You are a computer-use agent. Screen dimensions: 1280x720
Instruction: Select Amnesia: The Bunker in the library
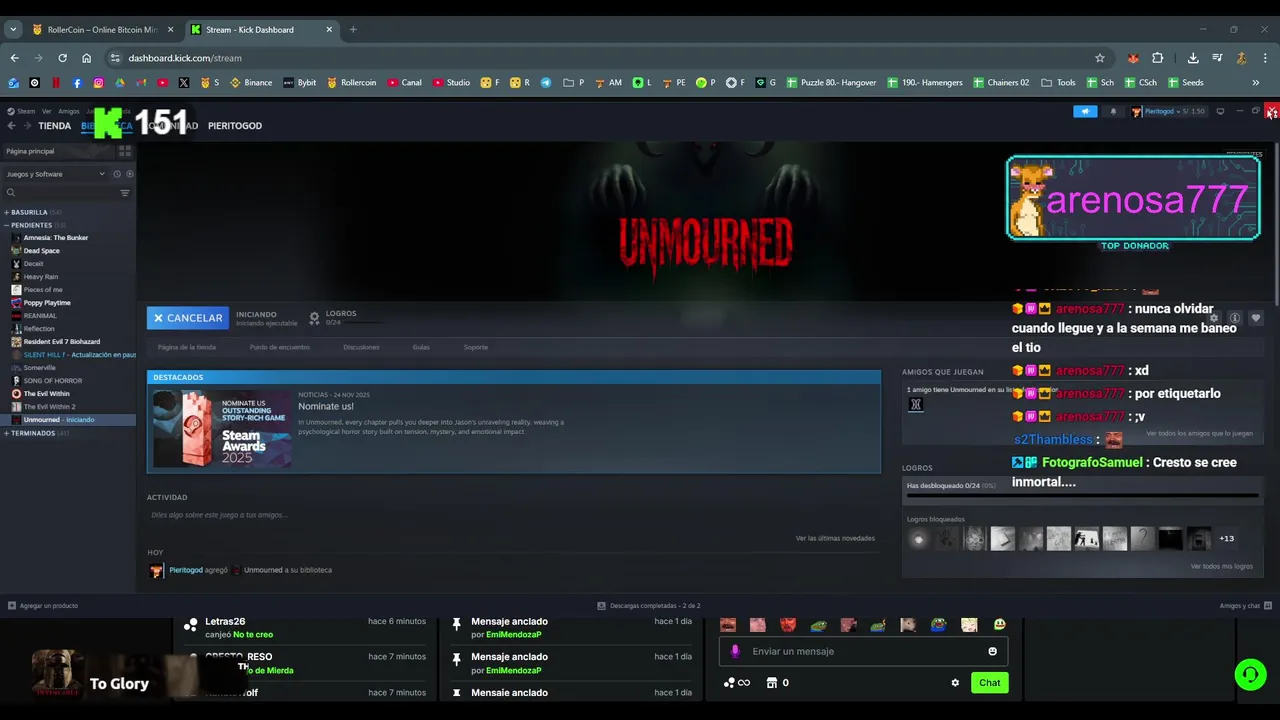pyautogui.click(x=56, y=238)
